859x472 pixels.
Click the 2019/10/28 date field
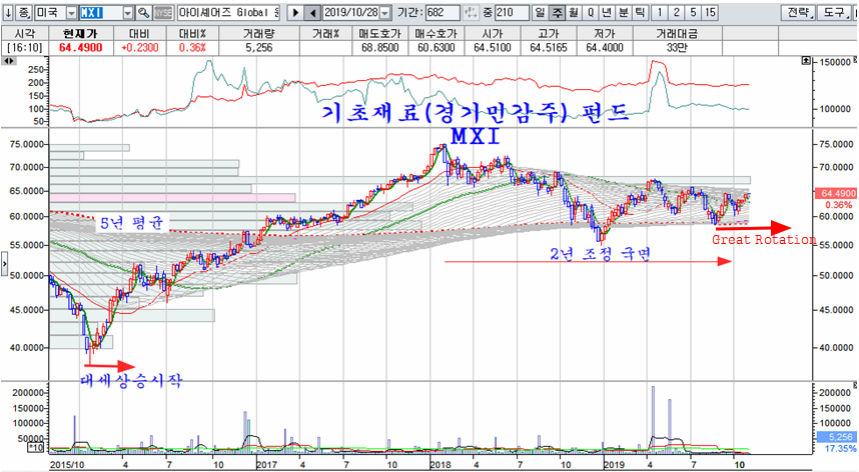pyautogui.click(x=351, y=13)
